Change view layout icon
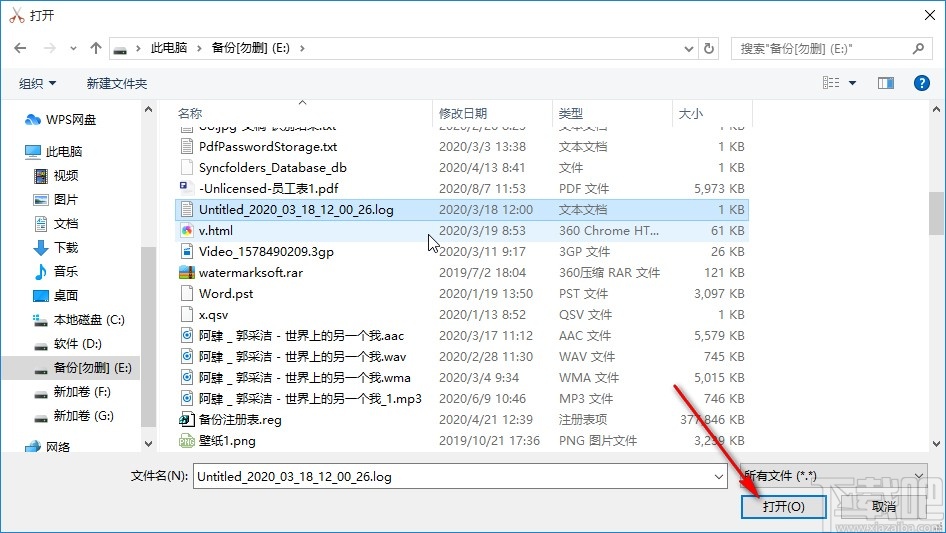Screen dimensions: 946x533 pyautogui.click(x=831, y=83)
